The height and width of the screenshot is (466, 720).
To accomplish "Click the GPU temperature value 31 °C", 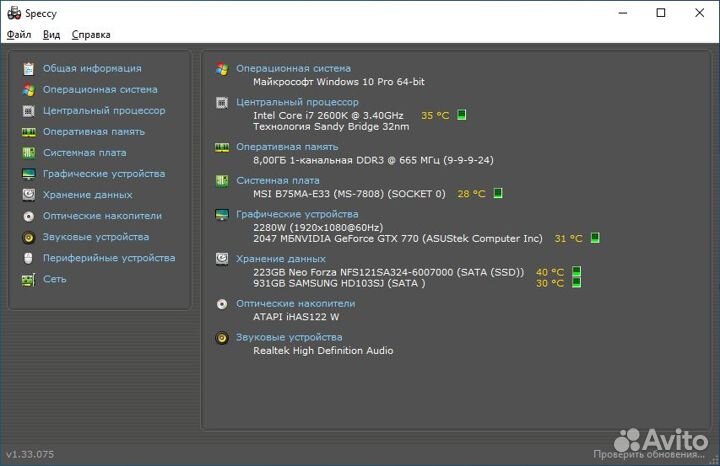I will 568,239.
